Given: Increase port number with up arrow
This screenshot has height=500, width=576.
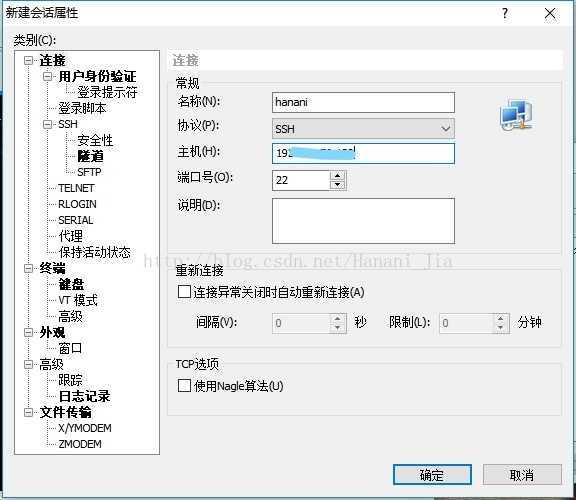Looking at the screenshot, I should pos(338,175).
